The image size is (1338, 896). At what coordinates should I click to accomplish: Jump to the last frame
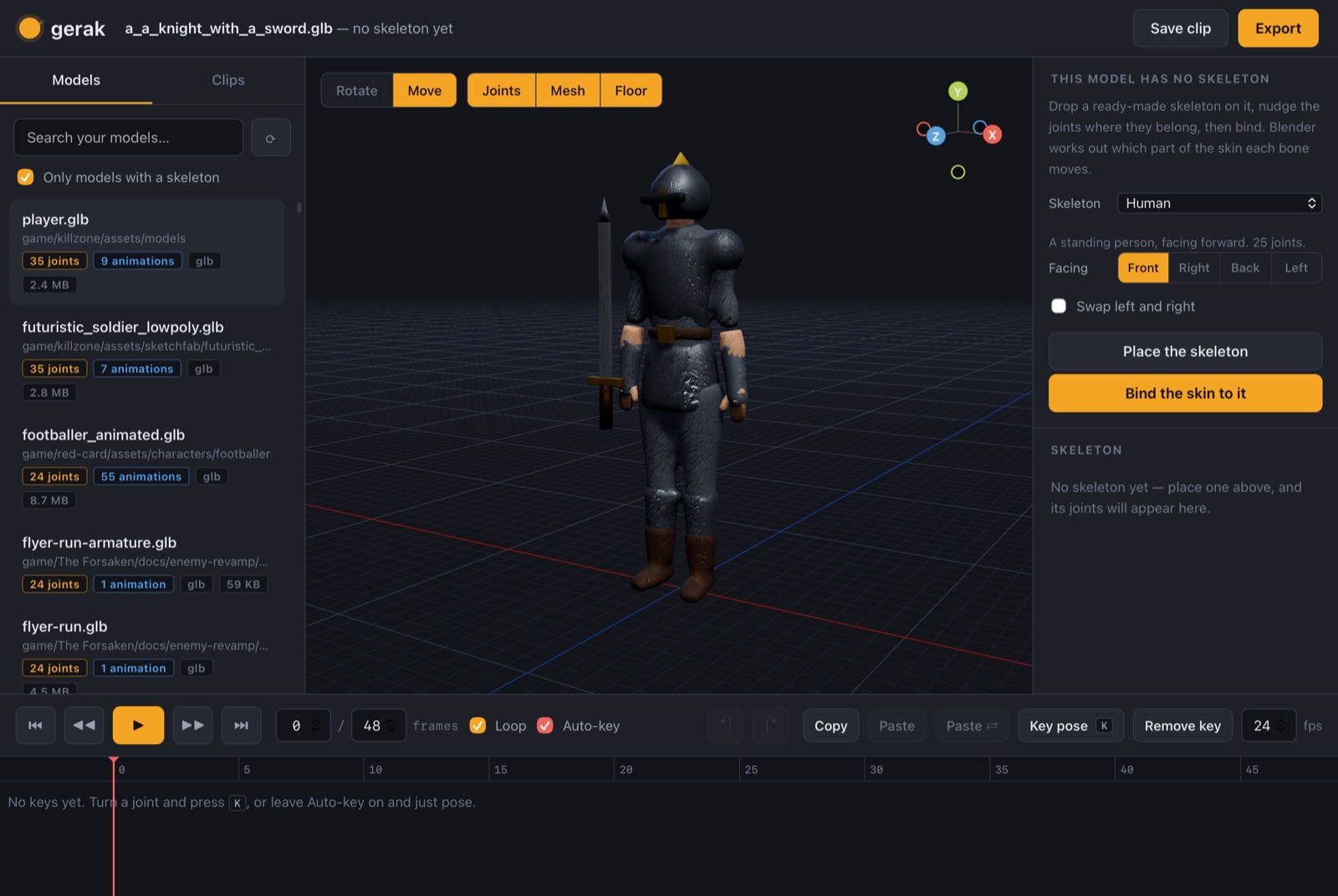pyautogui.click(x=241, y=725)
